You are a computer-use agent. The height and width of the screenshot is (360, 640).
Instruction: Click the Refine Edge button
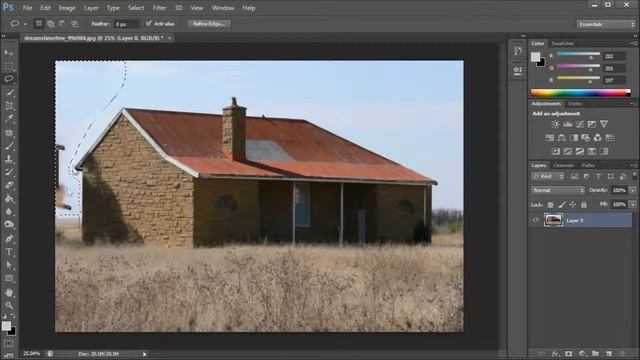coord(209,24)
